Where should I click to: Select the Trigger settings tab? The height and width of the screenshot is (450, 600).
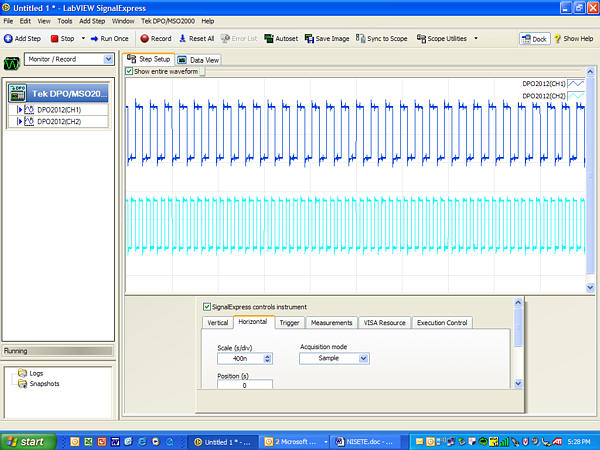[x=289, y=323]
